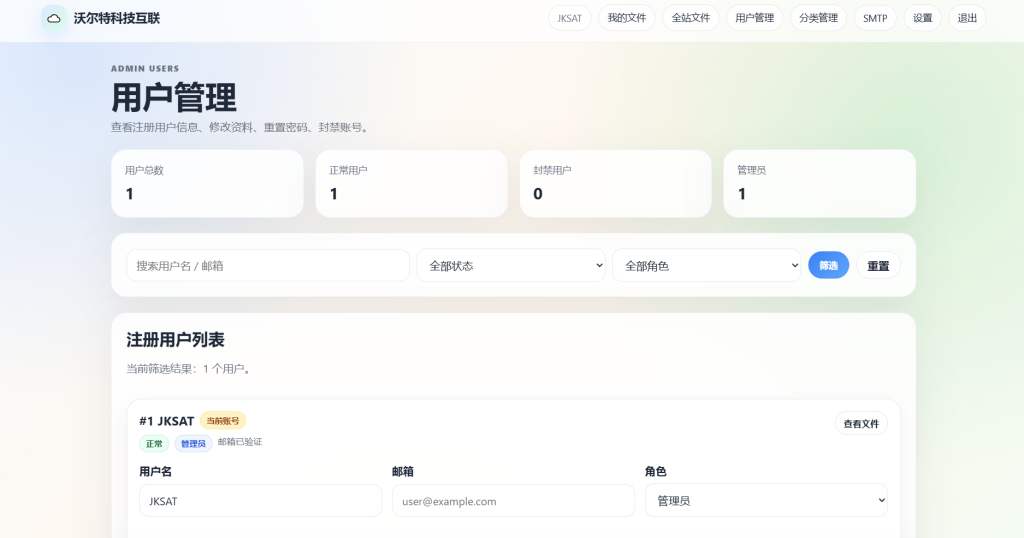Go to 我的文件 in navigation
The width and height of the screenshot is (1024, 538).
(627, 18)
